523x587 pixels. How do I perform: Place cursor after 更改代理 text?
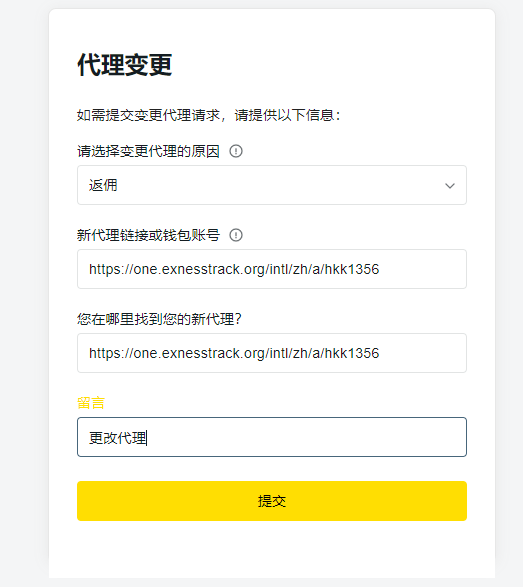[x=147, y=438]
